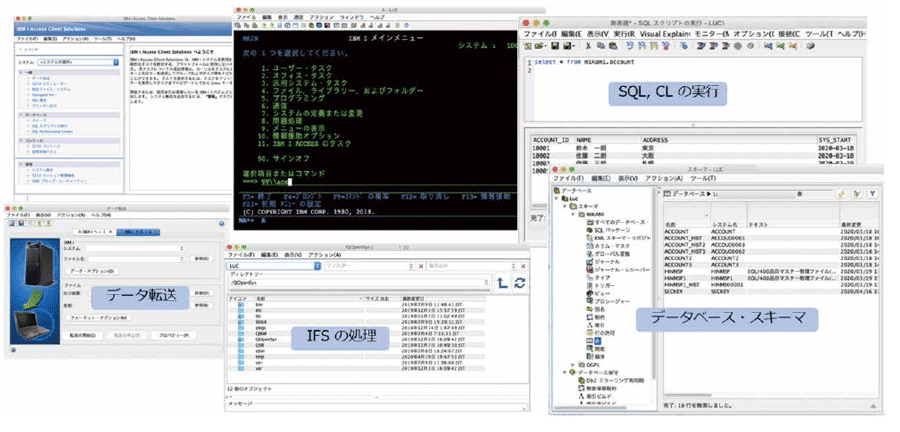This screenshot has height=432, width=900.
Task: Click the help icon in Data Transfer window
Action: pyautogui.click(x=222, y=223)
